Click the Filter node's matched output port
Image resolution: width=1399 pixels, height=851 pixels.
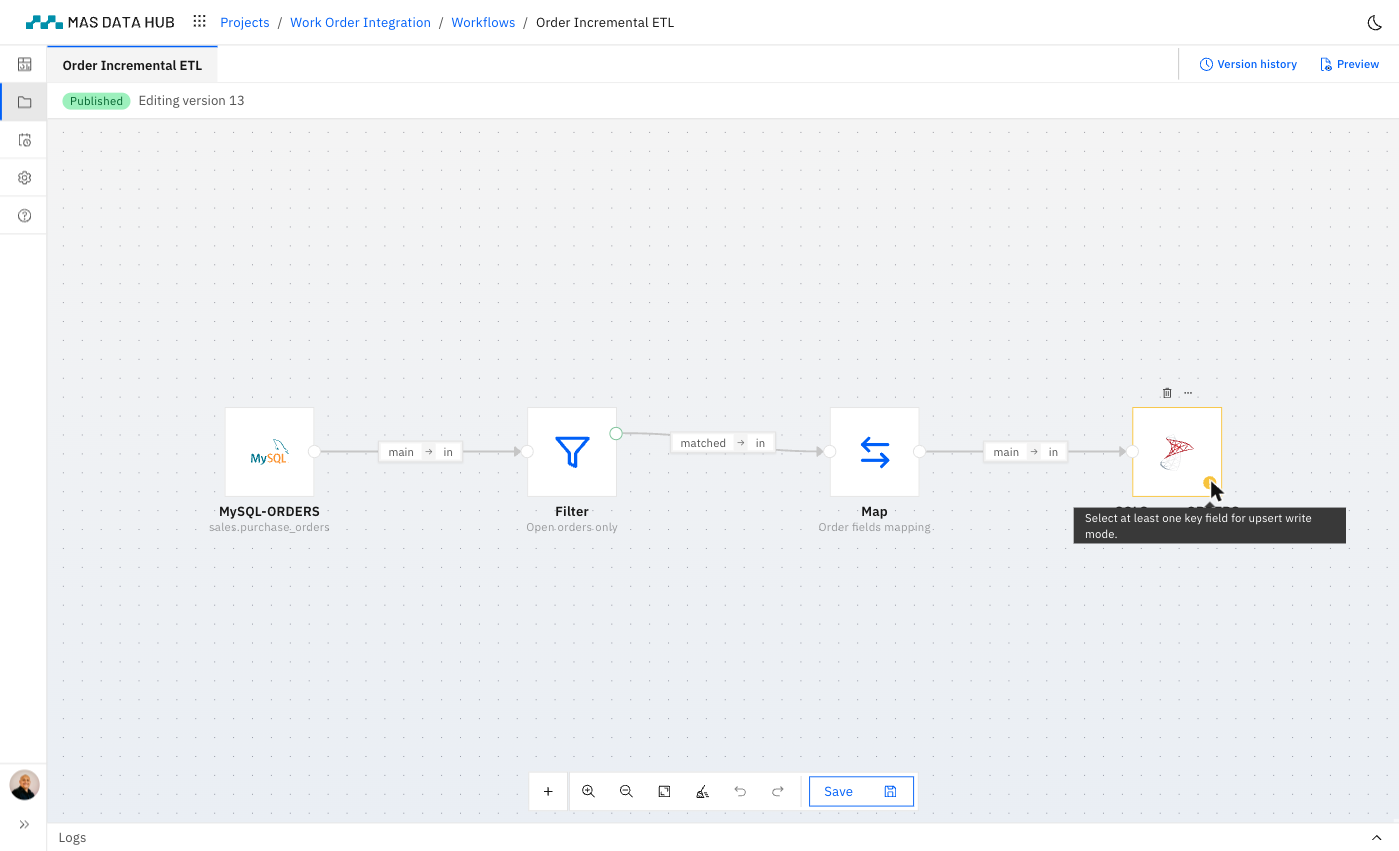coord(616,433)
